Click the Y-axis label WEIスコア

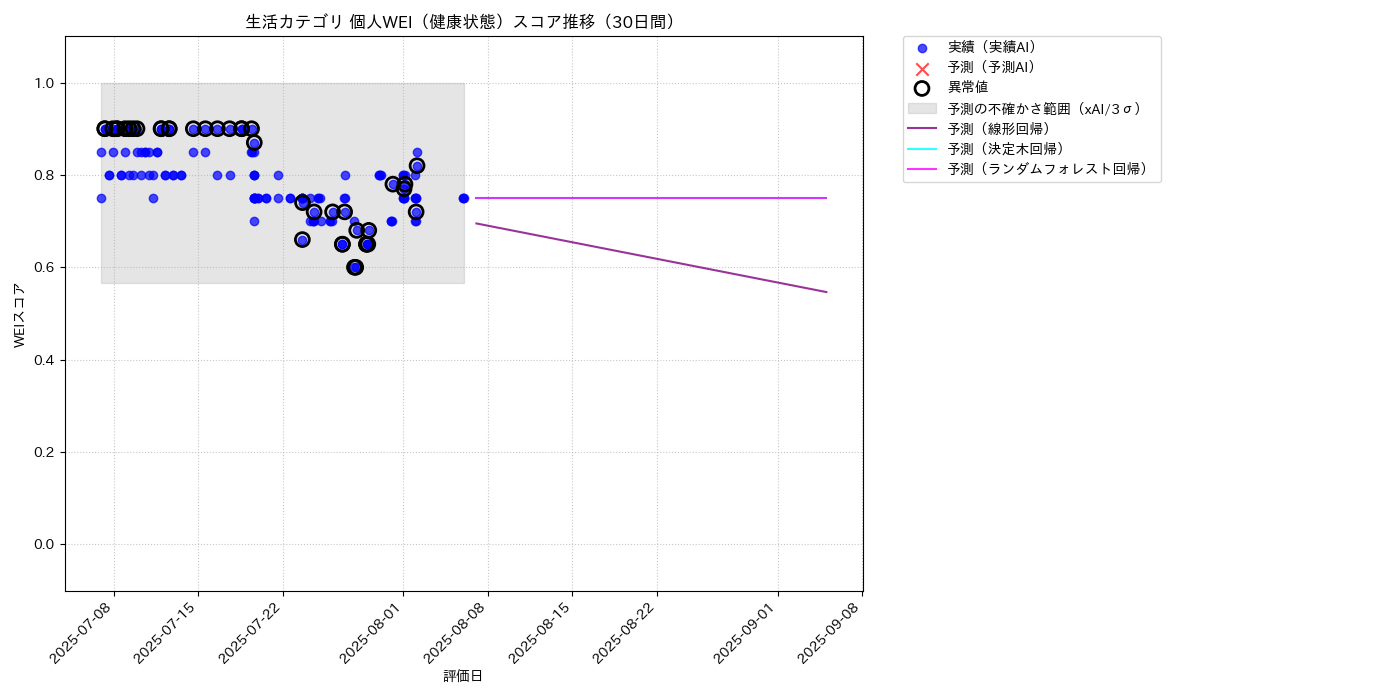coord(19,314)
